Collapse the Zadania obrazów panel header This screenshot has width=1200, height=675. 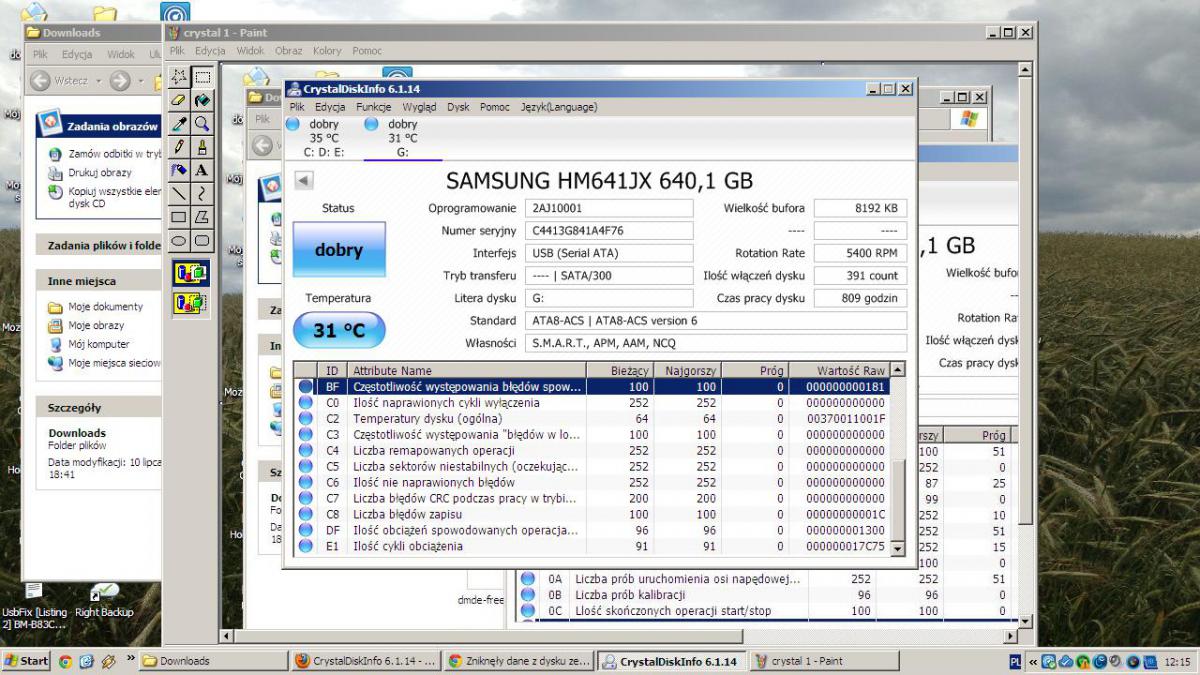pos(98,127)
